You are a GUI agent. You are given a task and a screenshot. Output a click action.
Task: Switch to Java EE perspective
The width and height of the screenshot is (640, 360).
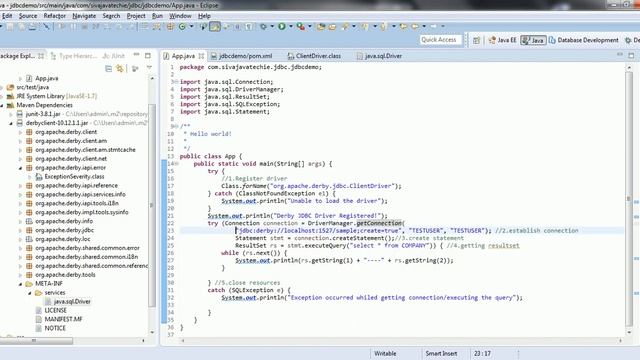(502, 40)
